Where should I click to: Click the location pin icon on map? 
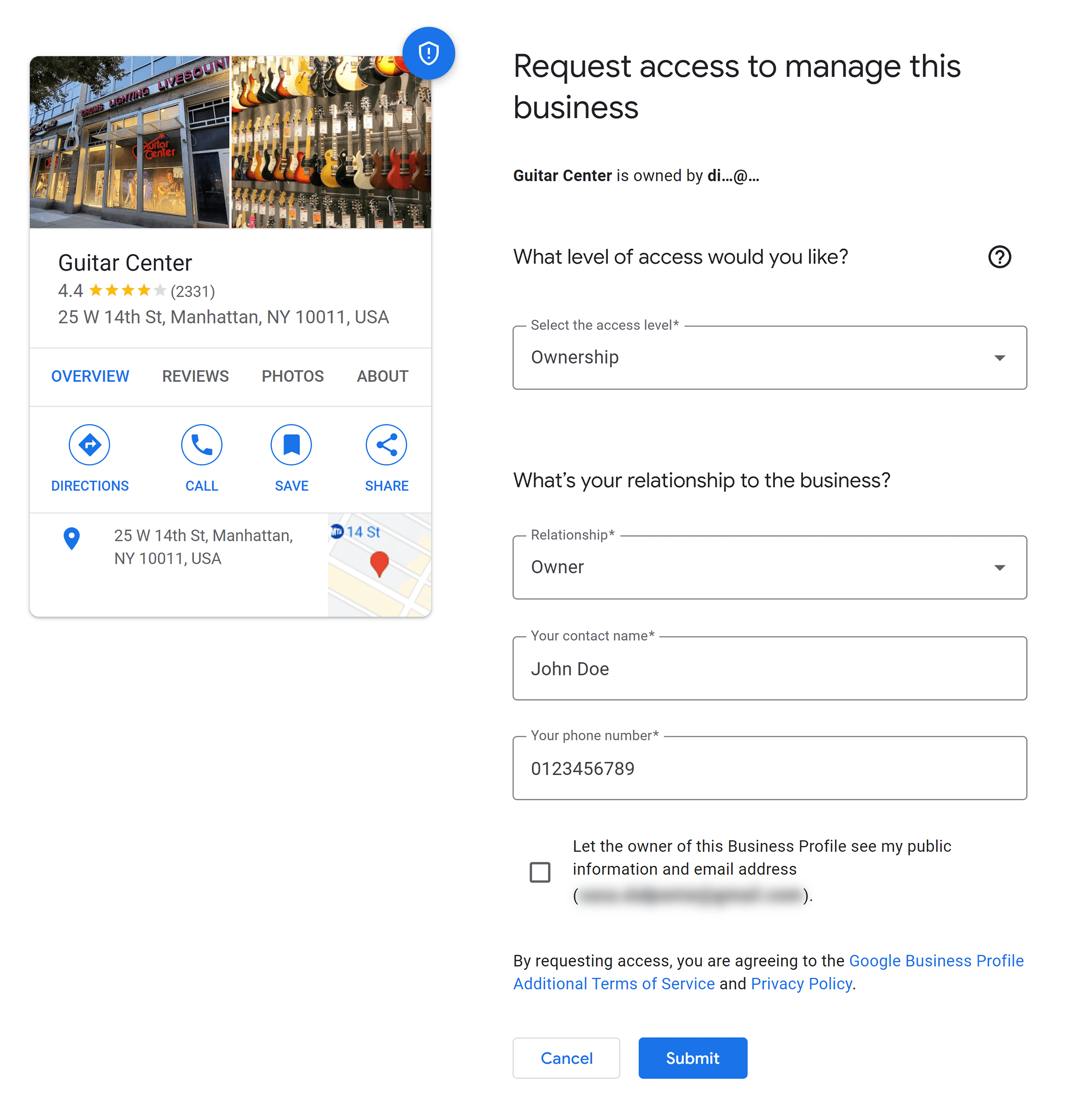click(x=380, y=561)
